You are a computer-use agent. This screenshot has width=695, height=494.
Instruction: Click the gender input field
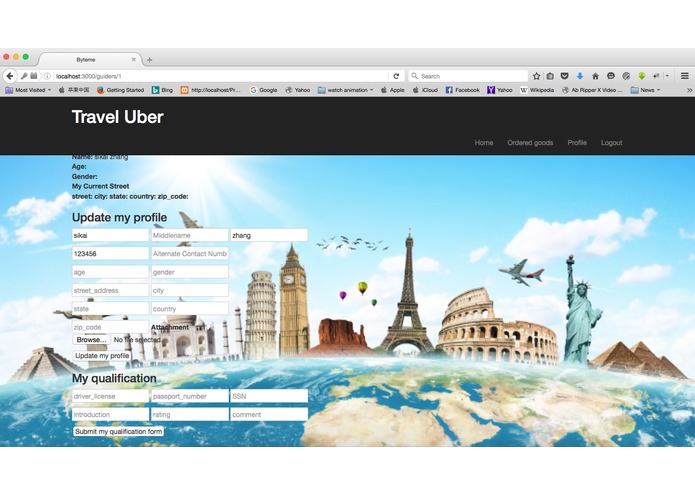click(190, 272)
